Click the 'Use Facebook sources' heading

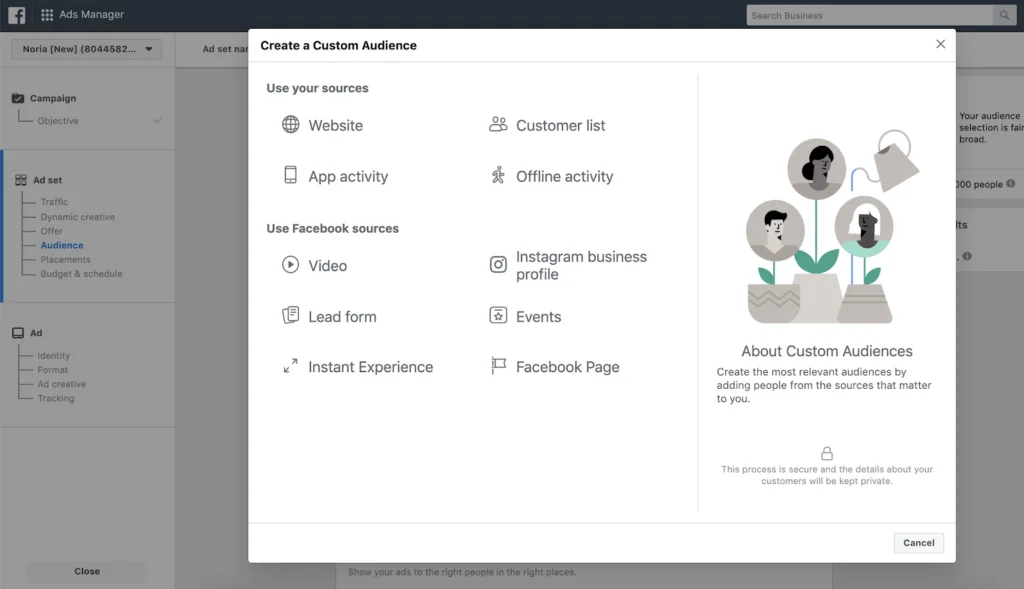pos(332,229)
